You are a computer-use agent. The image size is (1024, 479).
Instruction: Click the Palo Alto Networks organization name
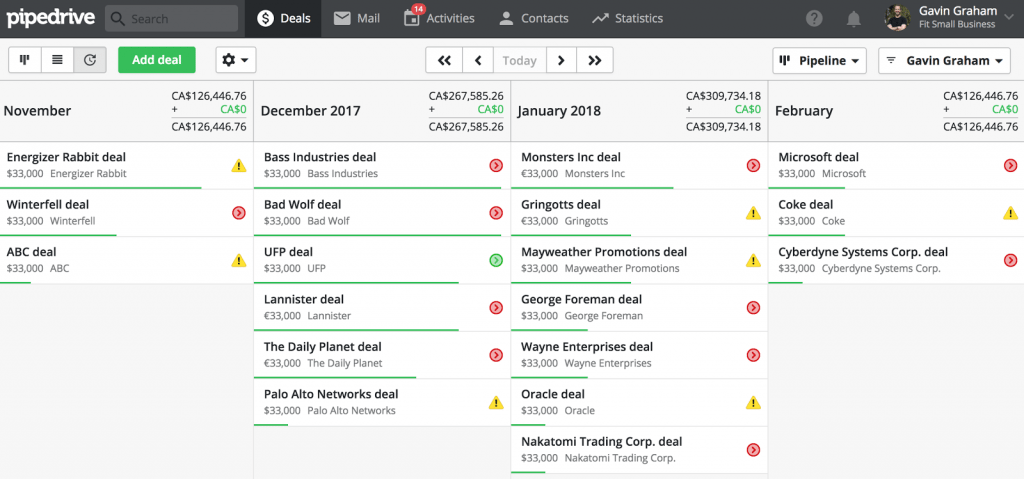351,411
